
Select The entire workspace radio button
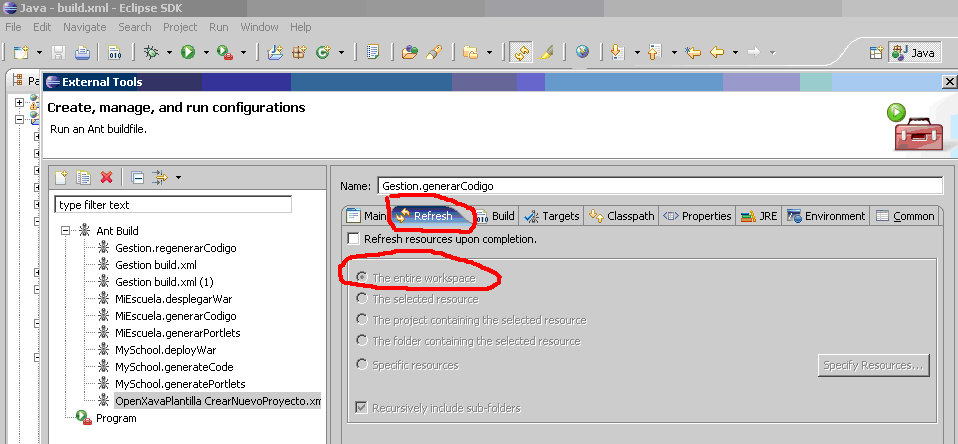coord(362,278)
